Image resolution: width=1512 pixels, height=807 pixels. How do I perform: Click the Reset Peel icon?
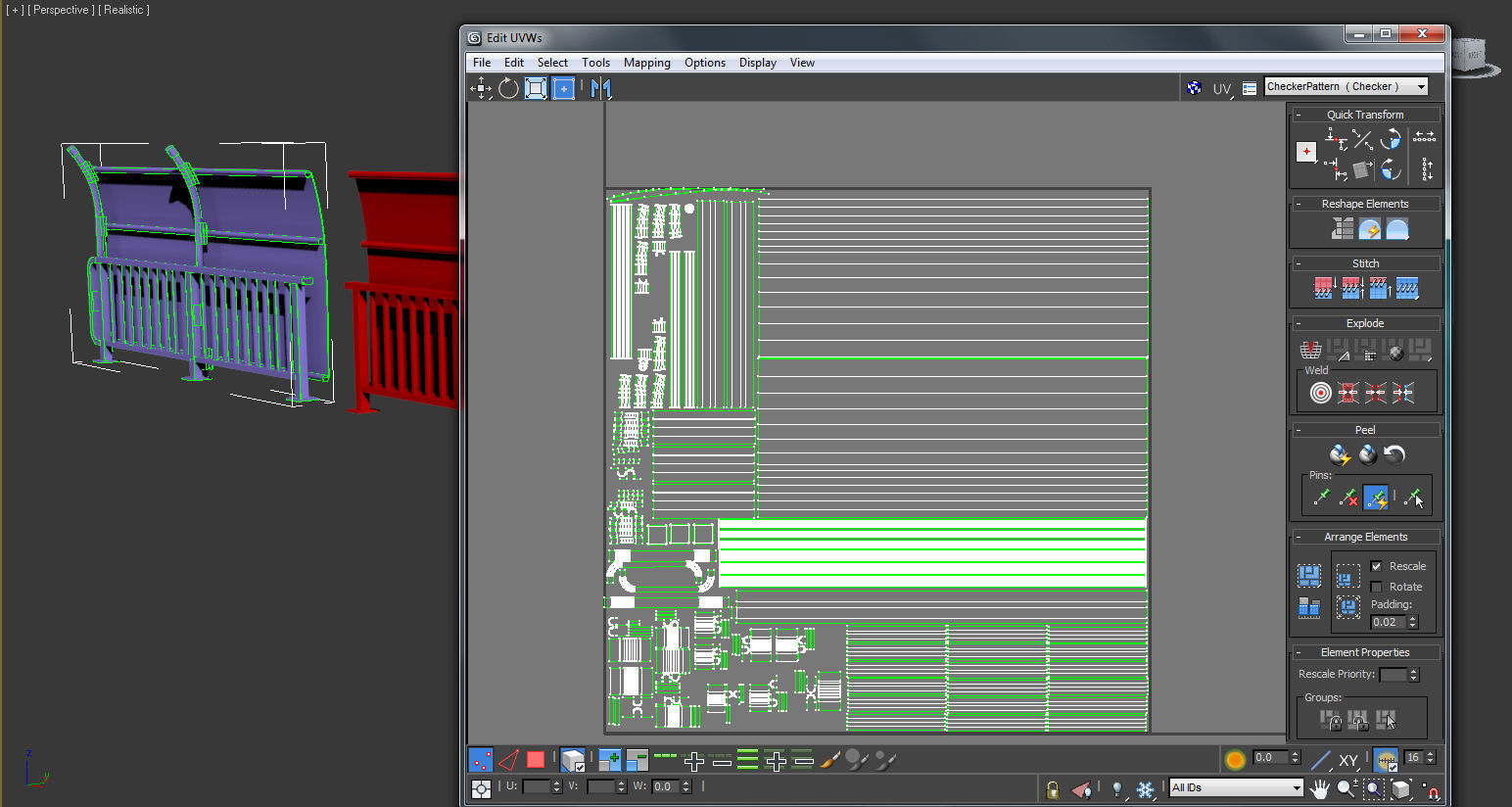point(1394,454)
